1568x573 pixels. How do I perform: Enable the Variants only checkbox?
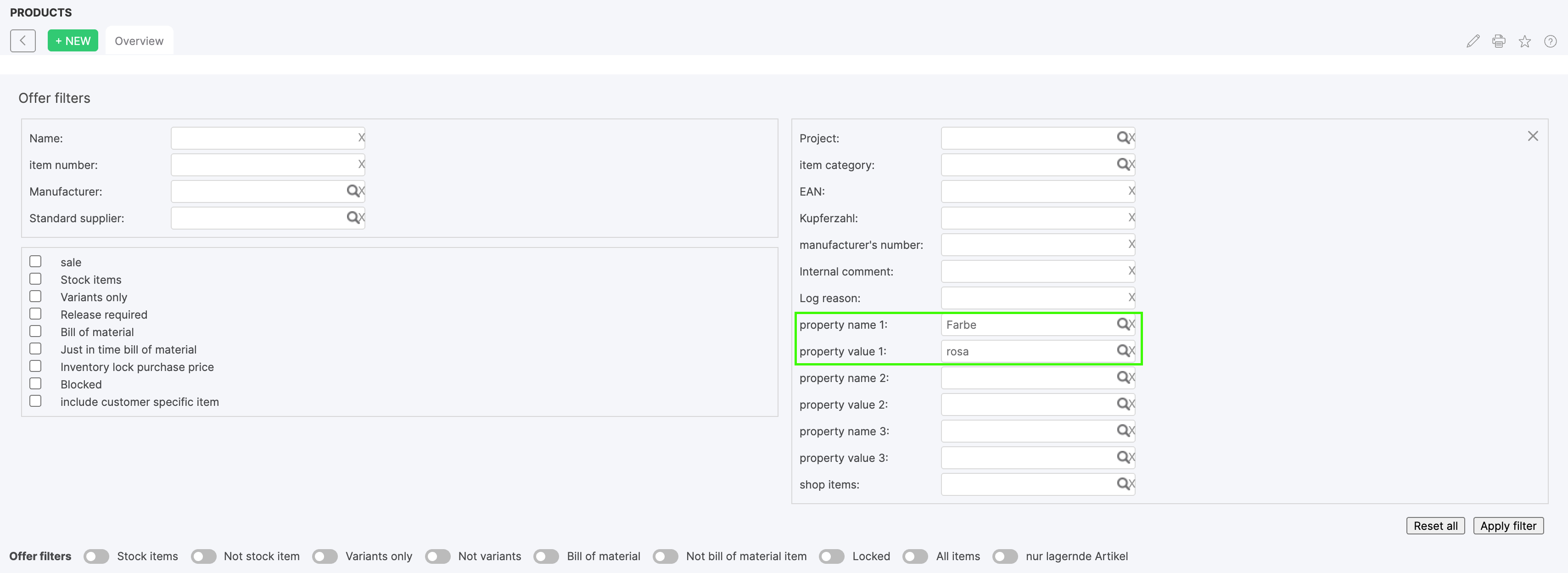pos(35,297)
